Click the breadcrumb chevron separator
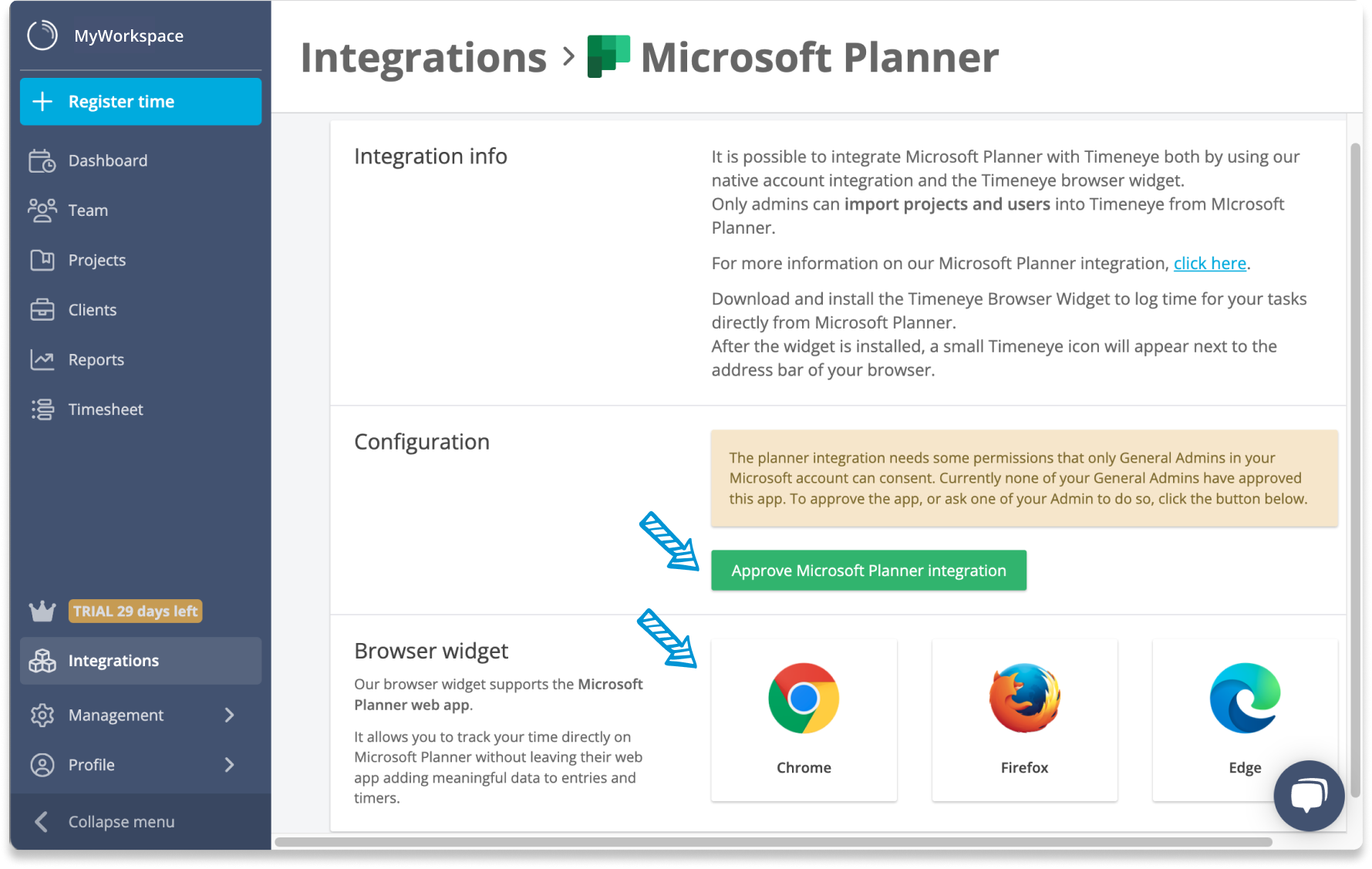 pyautogui.click(x=568, y=56)
